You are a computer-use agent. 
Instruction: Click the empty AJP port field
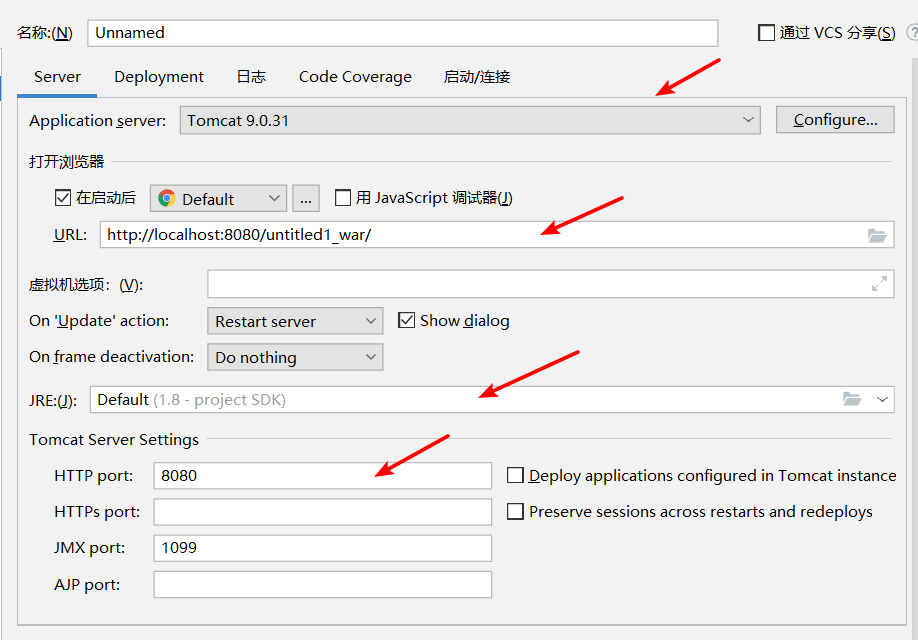pyautogui.click(x=323, y=584)
